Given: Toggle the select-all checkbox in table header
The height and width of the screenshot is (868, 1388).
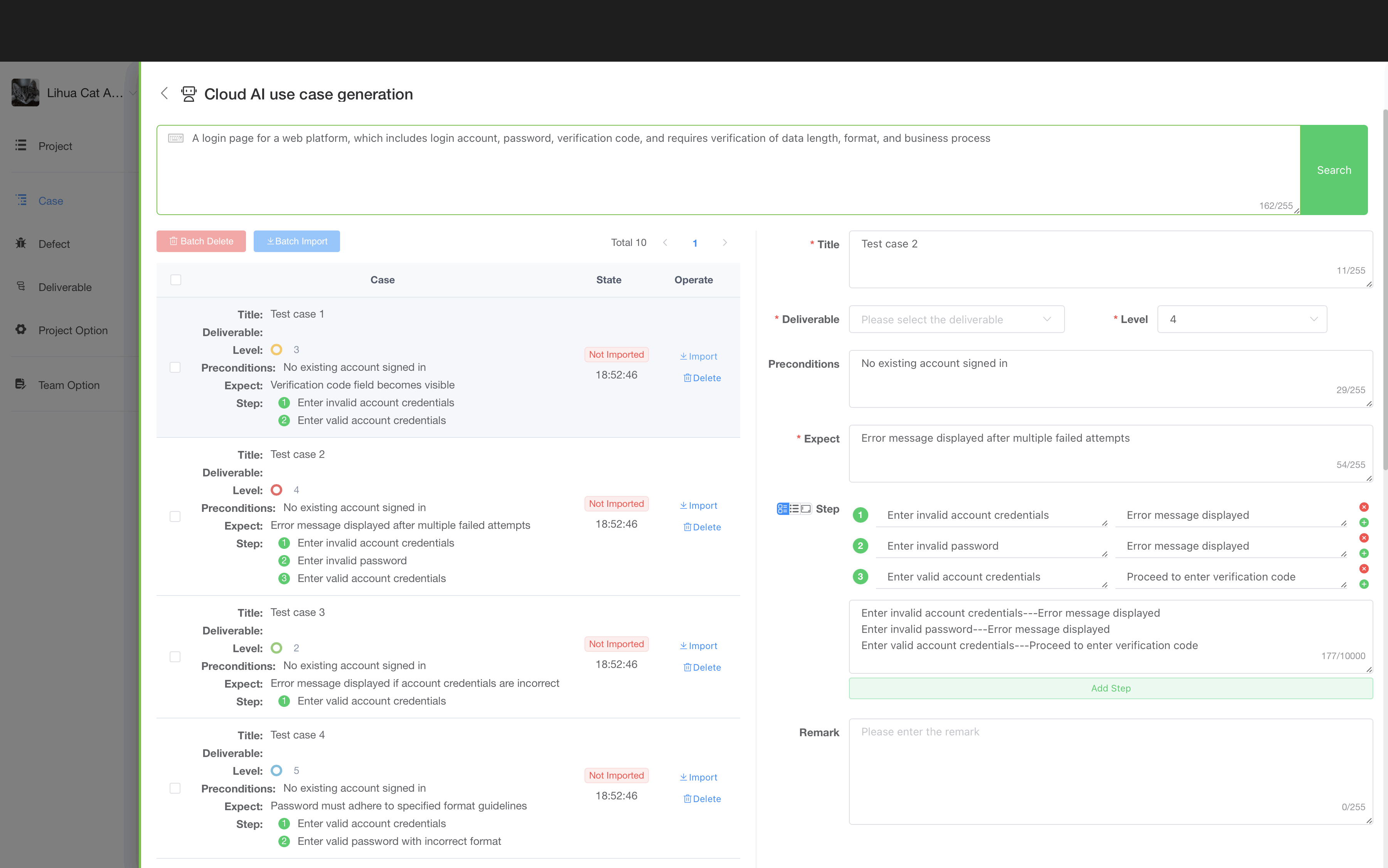Looking at the screenshot, I should (176, 279).
